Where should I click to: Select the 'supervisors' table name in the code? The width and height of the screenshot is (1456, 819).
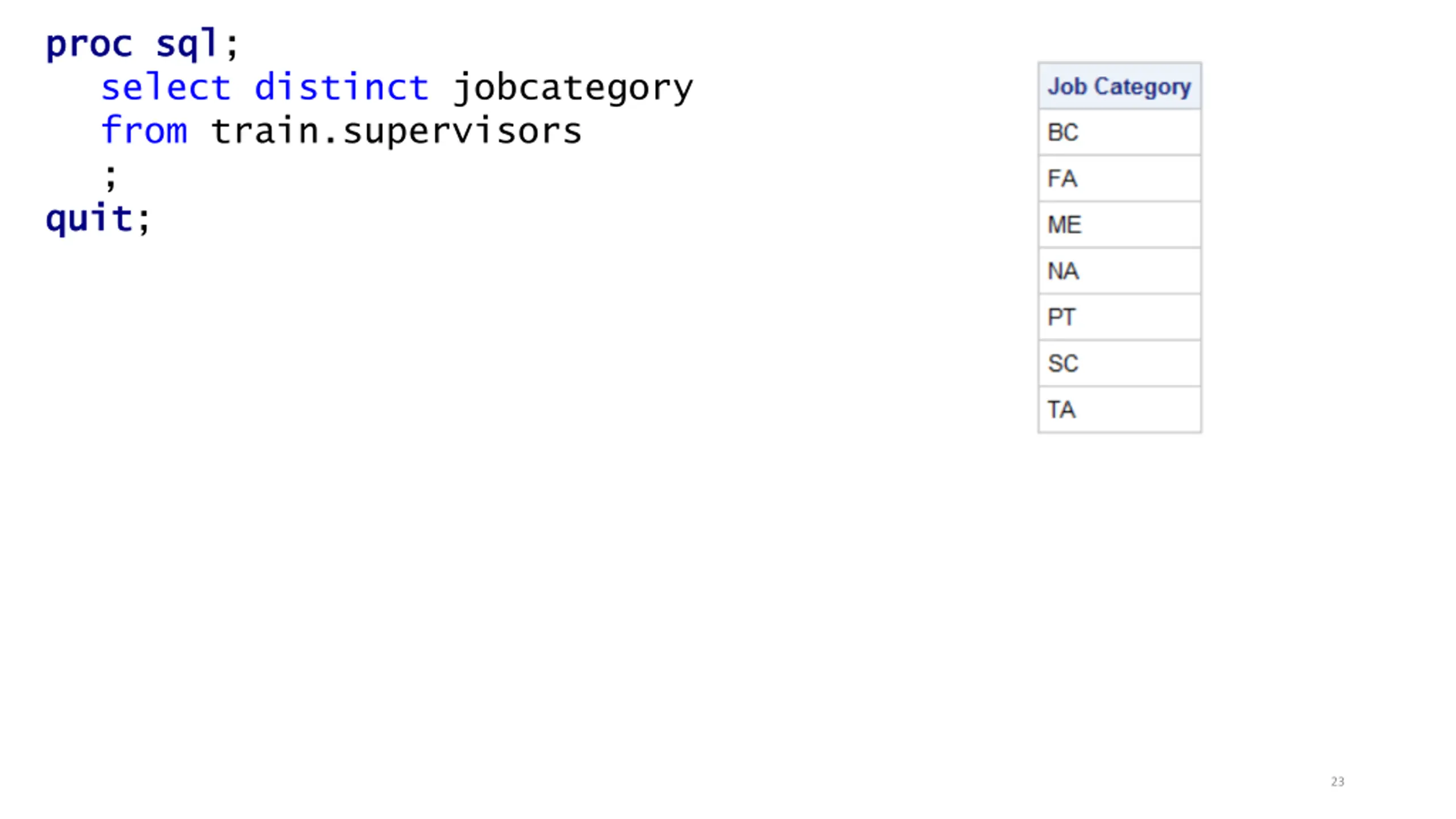pyautogui.click(x=462, y=133)
